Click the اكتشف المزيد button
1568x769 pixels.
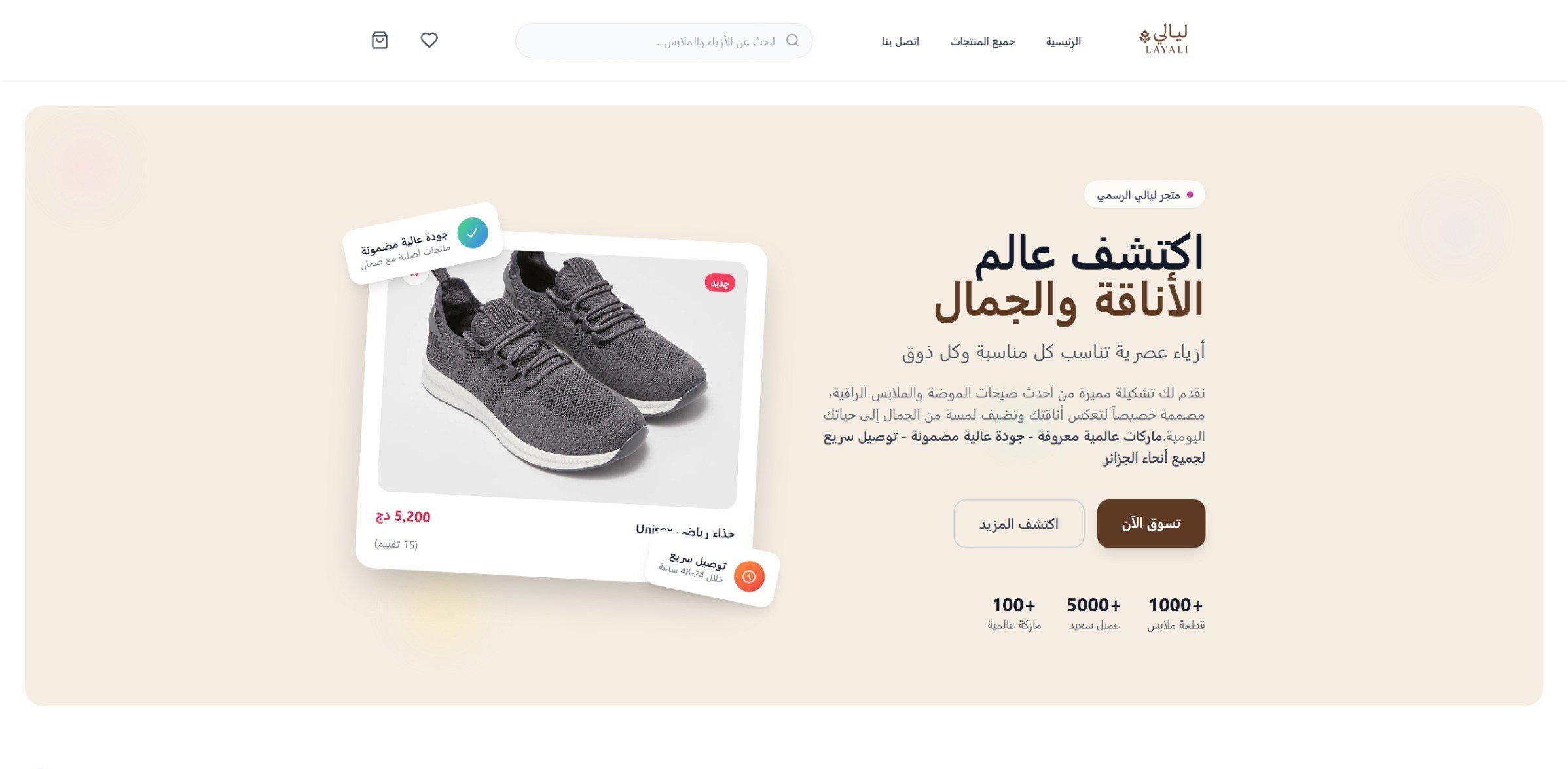click(1019, 524)
